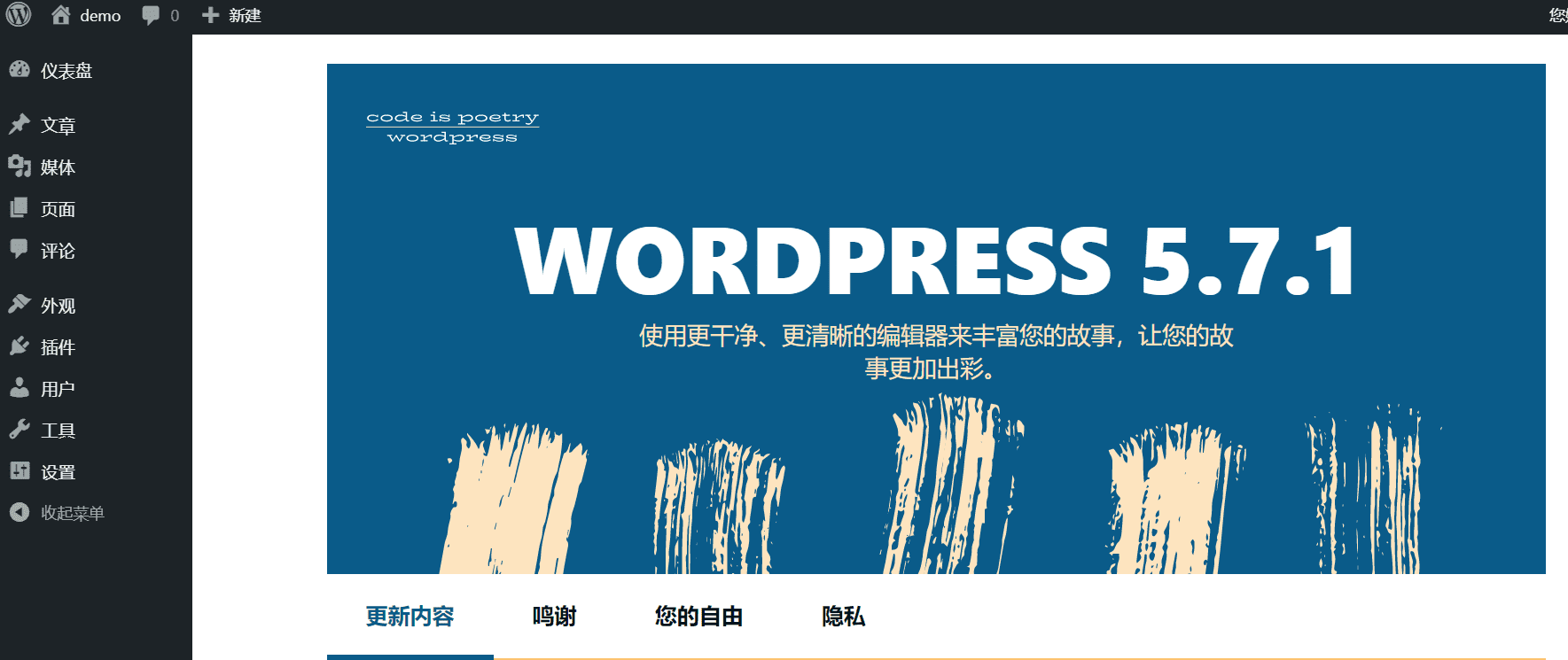Click the 使用更干净 banner subtitle text
The image size is (1568, 660).
(x=936, y=352)
